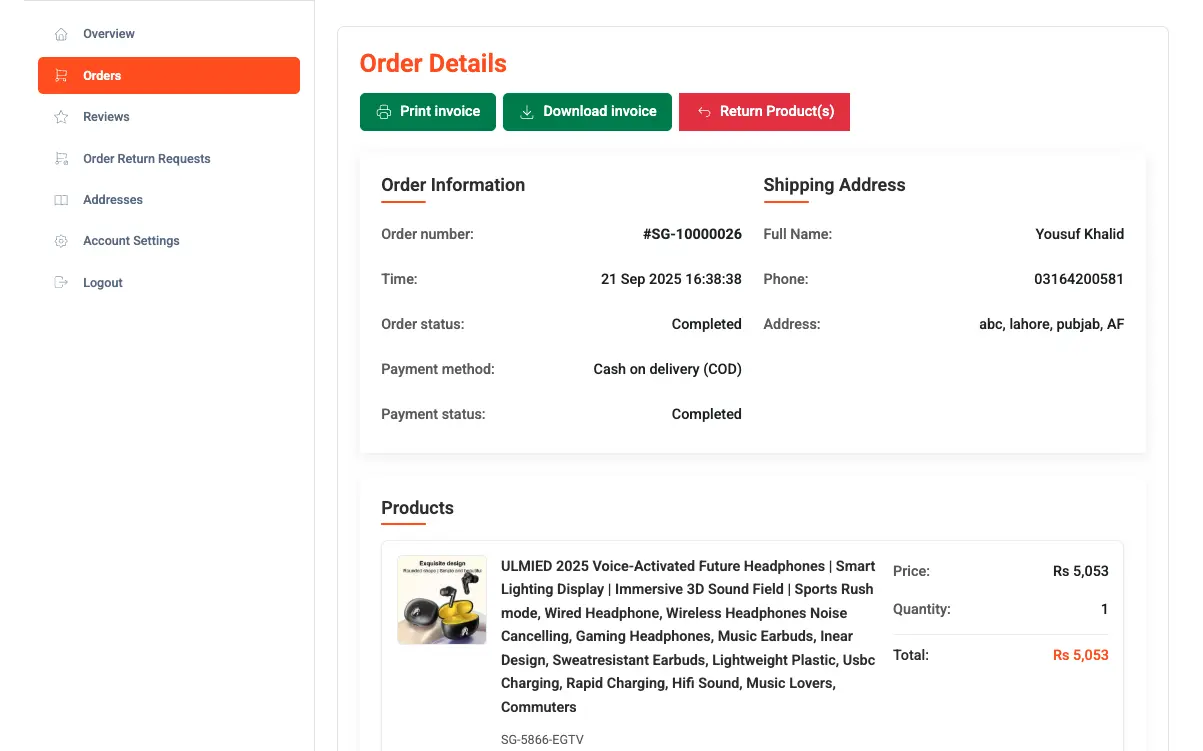The width and height of the screenshot is (1203, 751).
Task: Open Account Settings
Action: coord(131,241)
